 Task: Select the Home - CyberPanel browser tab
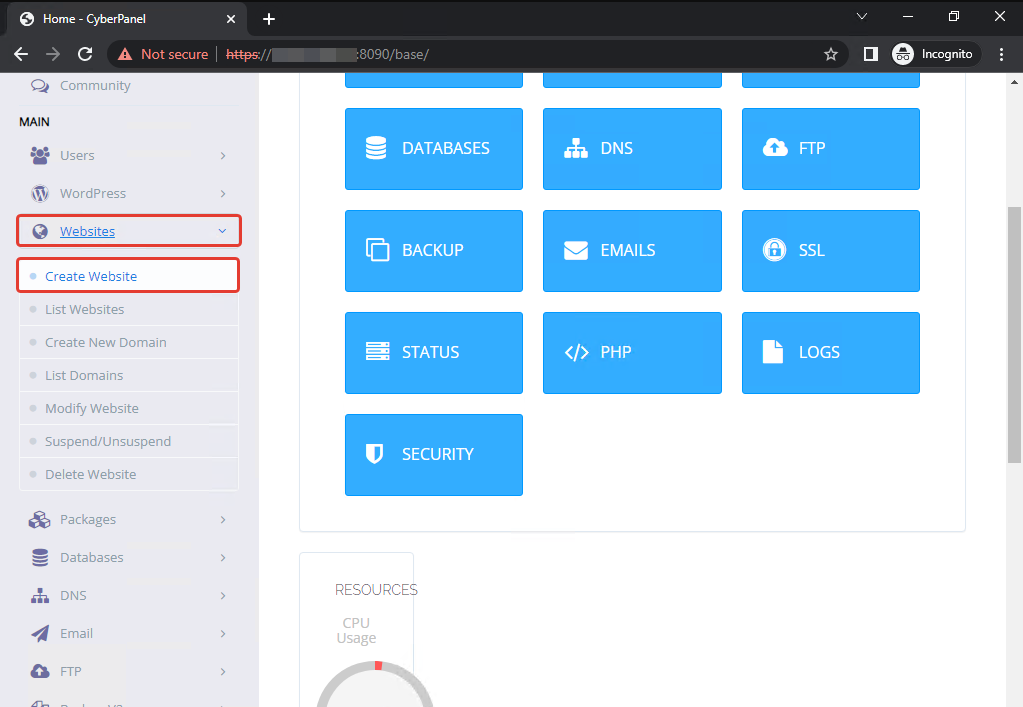(x=127, y=19)
